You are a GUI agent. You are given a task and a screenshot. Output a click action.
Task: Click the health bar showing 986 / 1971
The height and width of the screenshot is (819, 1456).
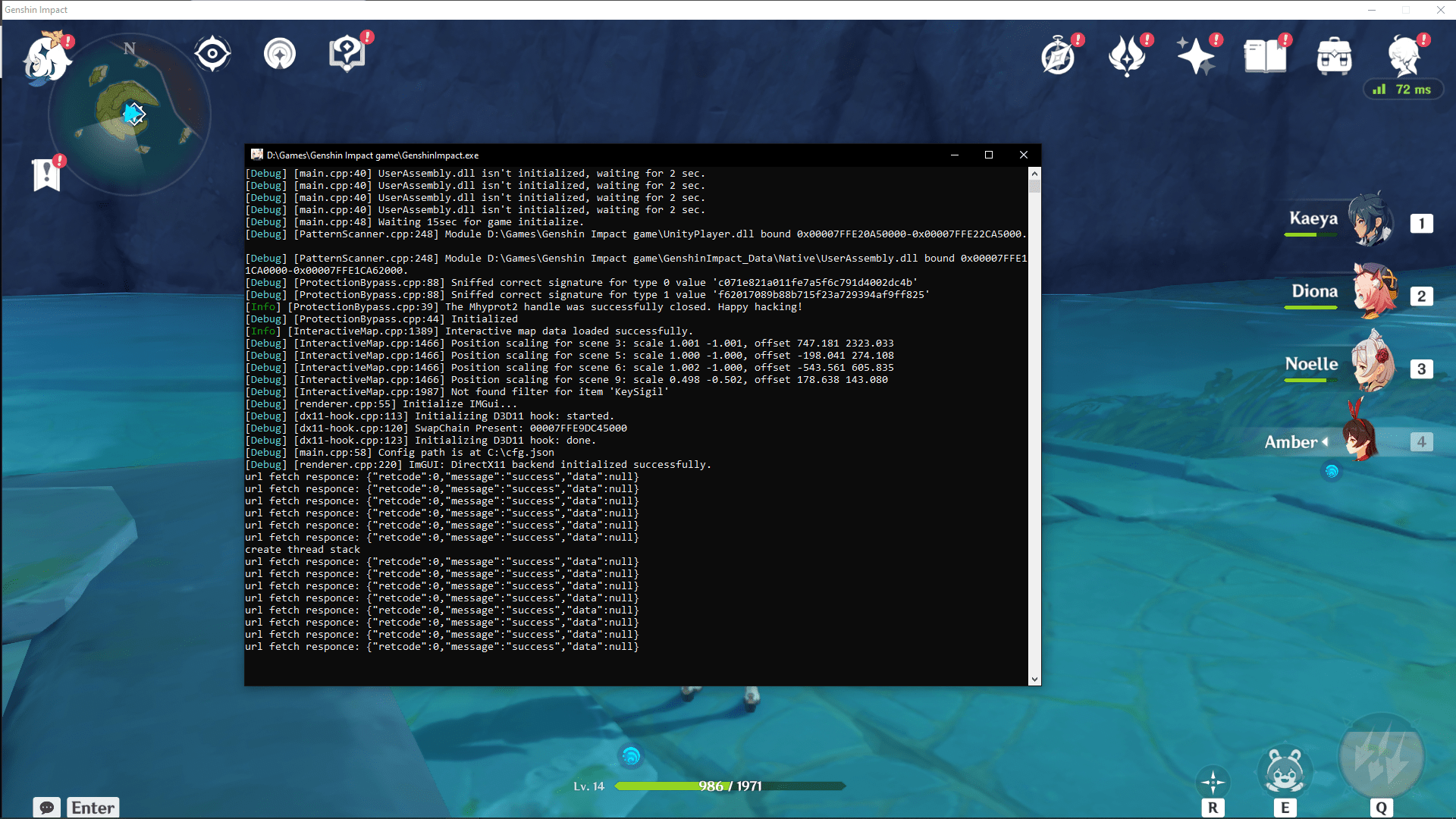point(730,786)
